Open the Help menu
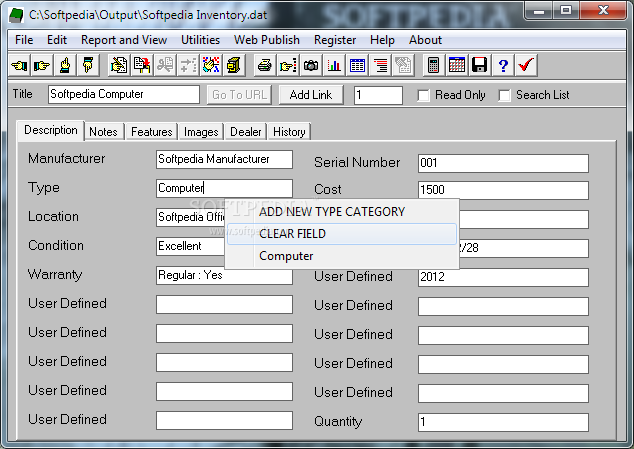Viewport: 634px width, 449px height. coord(382,40)
